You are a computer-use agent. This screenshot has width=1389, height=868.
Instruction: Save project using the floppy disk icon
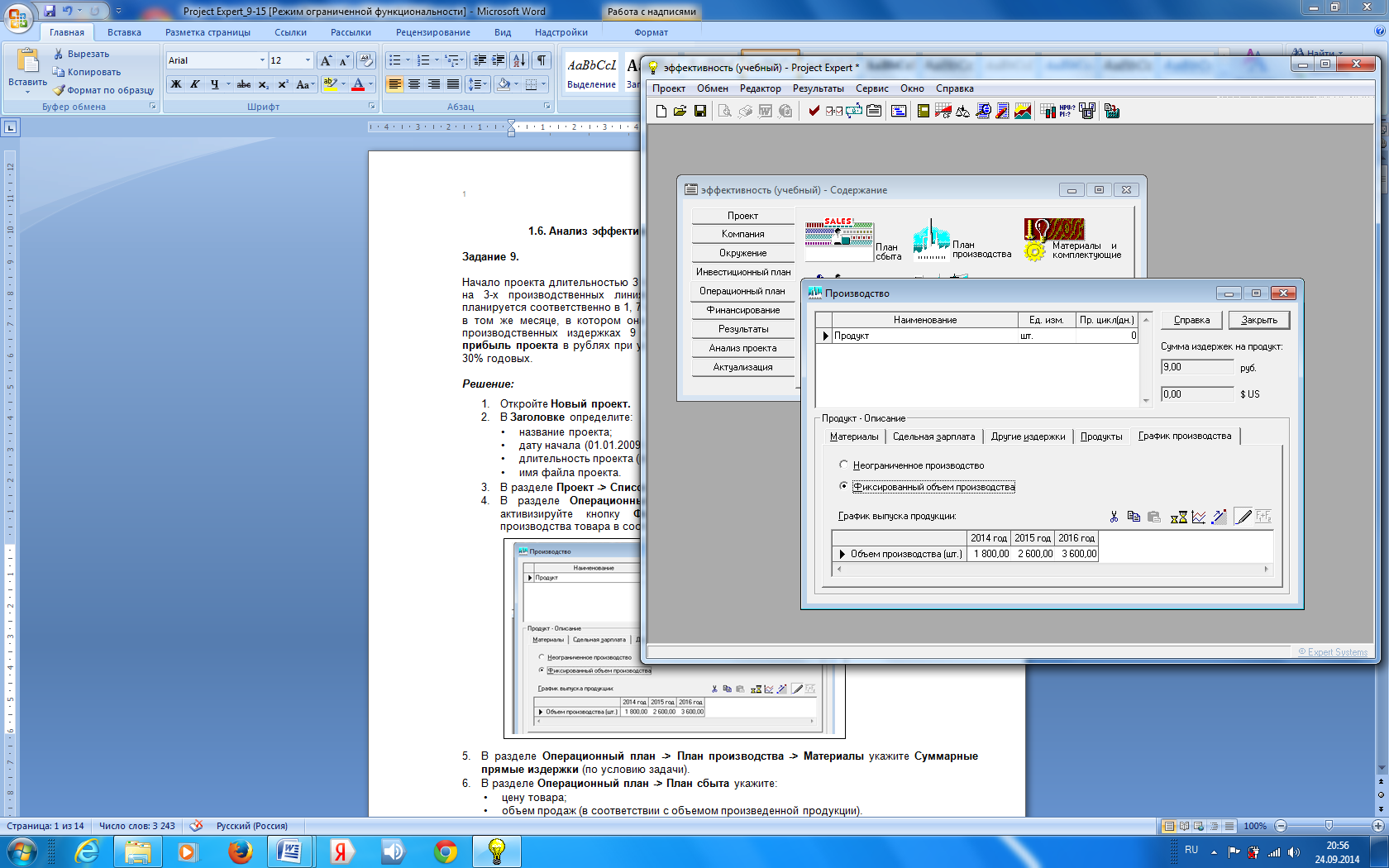[x=700, y=111]
